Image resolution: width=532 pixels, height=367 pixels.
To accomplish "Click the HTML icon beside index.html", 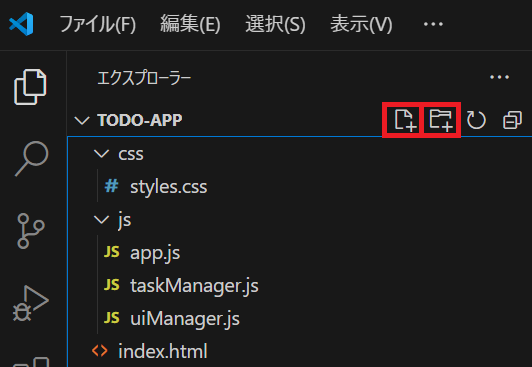I will click(100, 351).
